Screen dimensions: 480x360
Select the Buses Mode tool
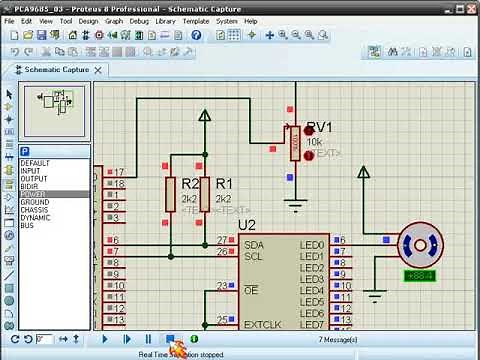(x=9, y=157)
